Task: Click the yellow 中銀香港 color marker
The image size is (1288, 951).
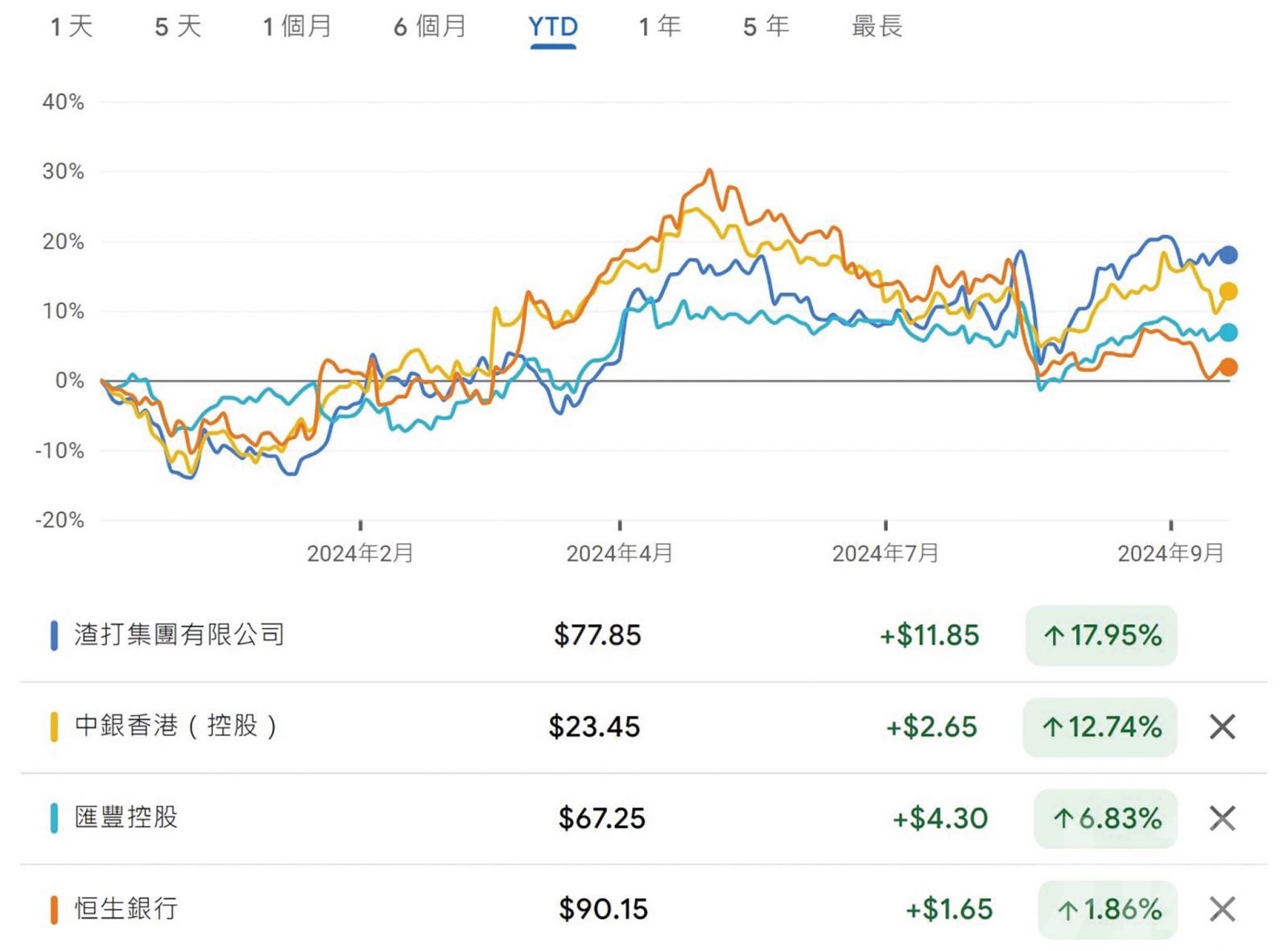Action: point(54,726)
